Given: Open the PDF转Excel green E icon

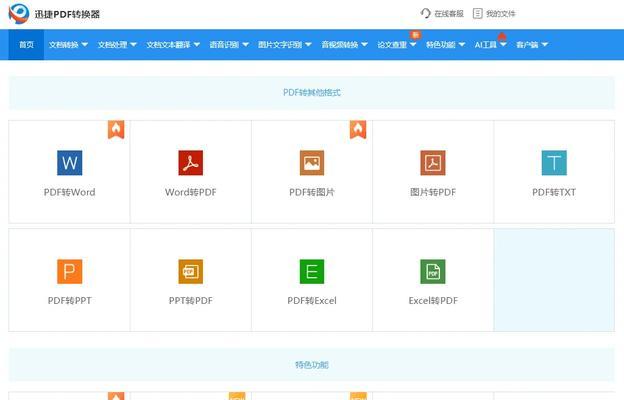Looking at the screenshot, I should pos(312,271).
